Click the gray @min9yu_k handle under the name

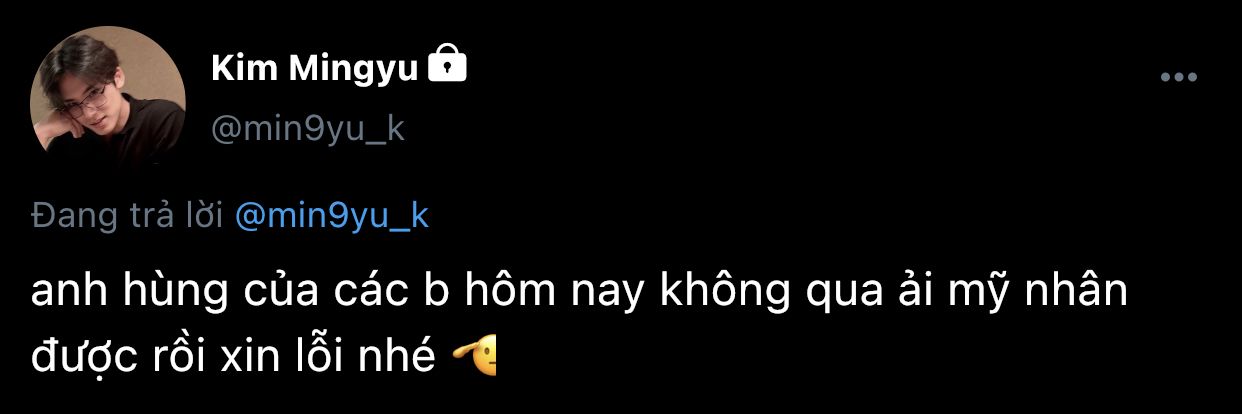(309, 128)
